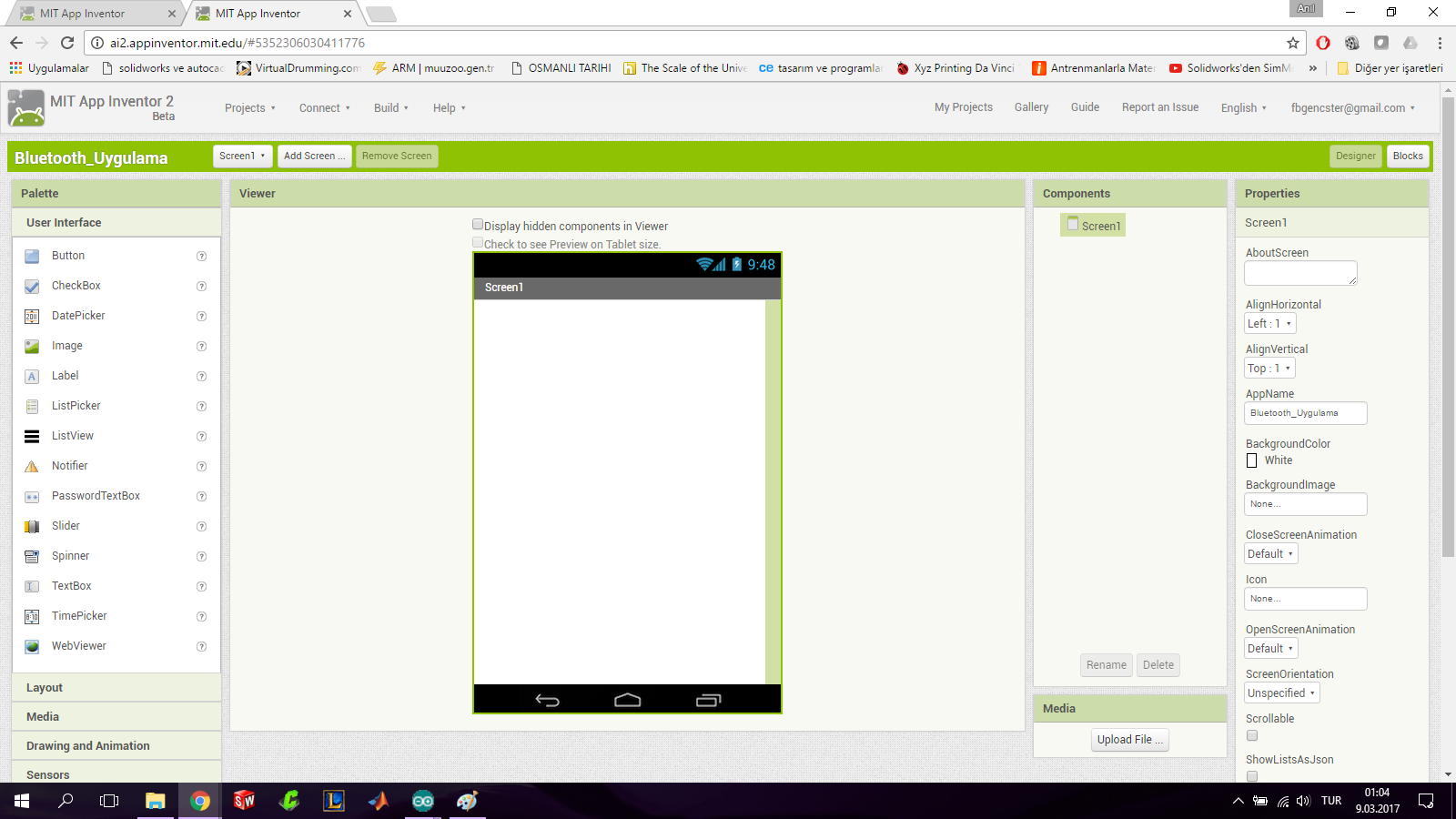Open the Guide link
This screenshot has height=819, width=1456.
[1085, 107]
